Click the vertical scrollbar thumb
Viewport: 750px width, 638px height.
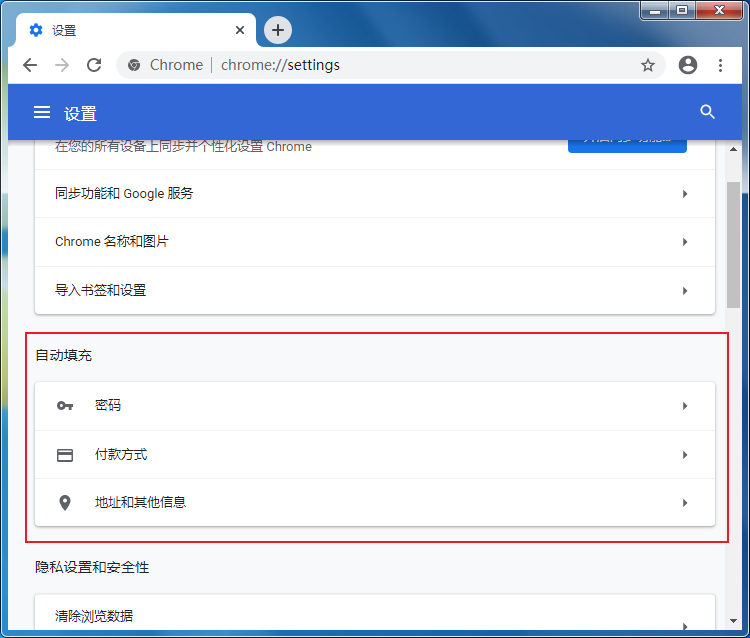[733, 245]
